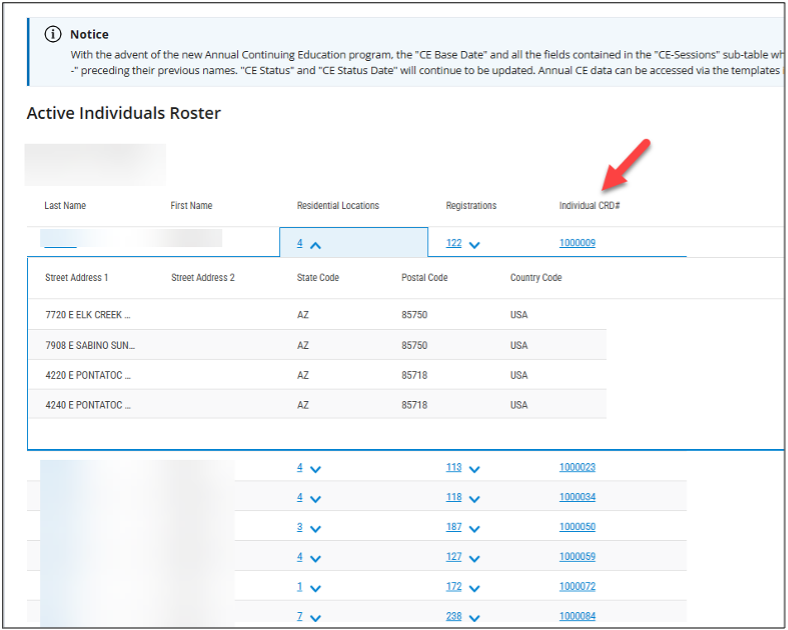
Task: Open Individual CRD# link 1000009
Action: pyautogui.click(x=577, y=243)
